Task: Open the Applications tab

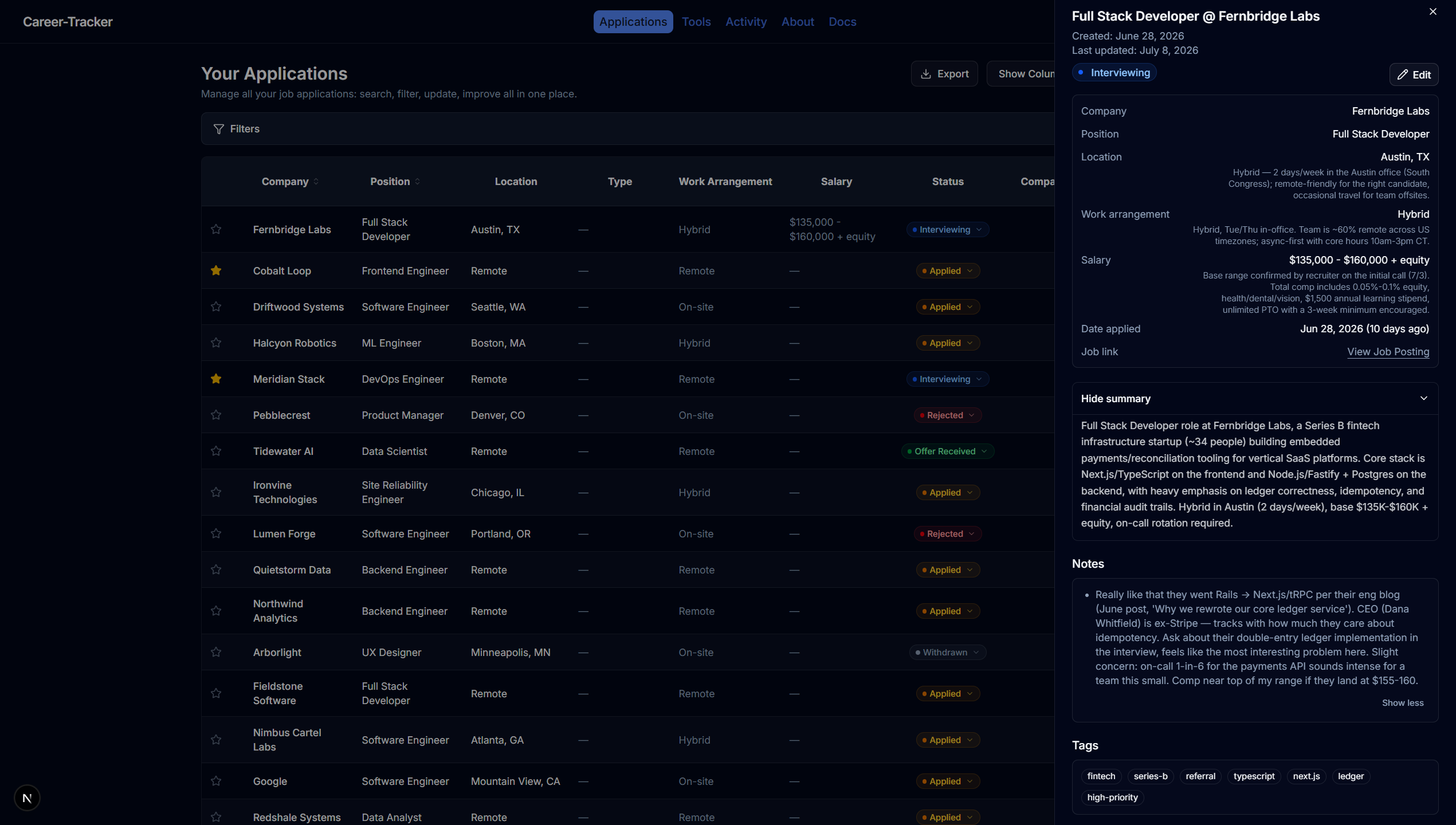Action: [633, 22]
